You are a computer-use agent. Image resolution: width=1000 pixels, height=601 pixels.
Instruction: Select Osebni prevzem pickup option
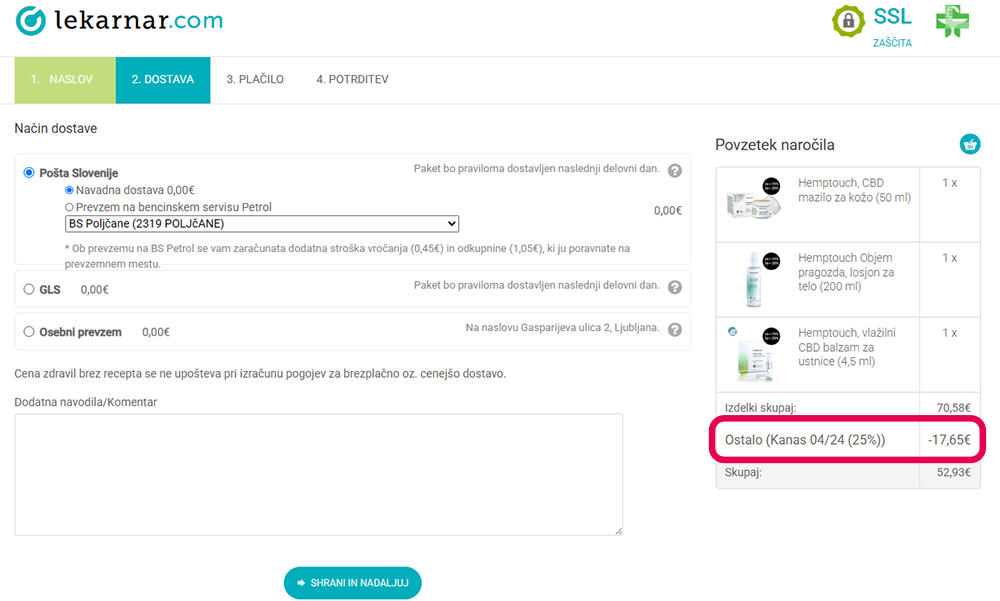pos(29,332)
